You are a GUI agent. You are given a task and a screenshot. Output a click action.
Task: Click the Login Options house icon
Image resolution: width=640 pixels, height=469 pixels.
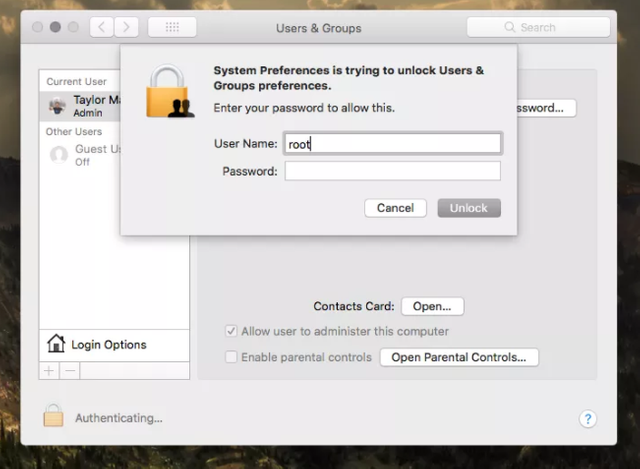[56, 343]
